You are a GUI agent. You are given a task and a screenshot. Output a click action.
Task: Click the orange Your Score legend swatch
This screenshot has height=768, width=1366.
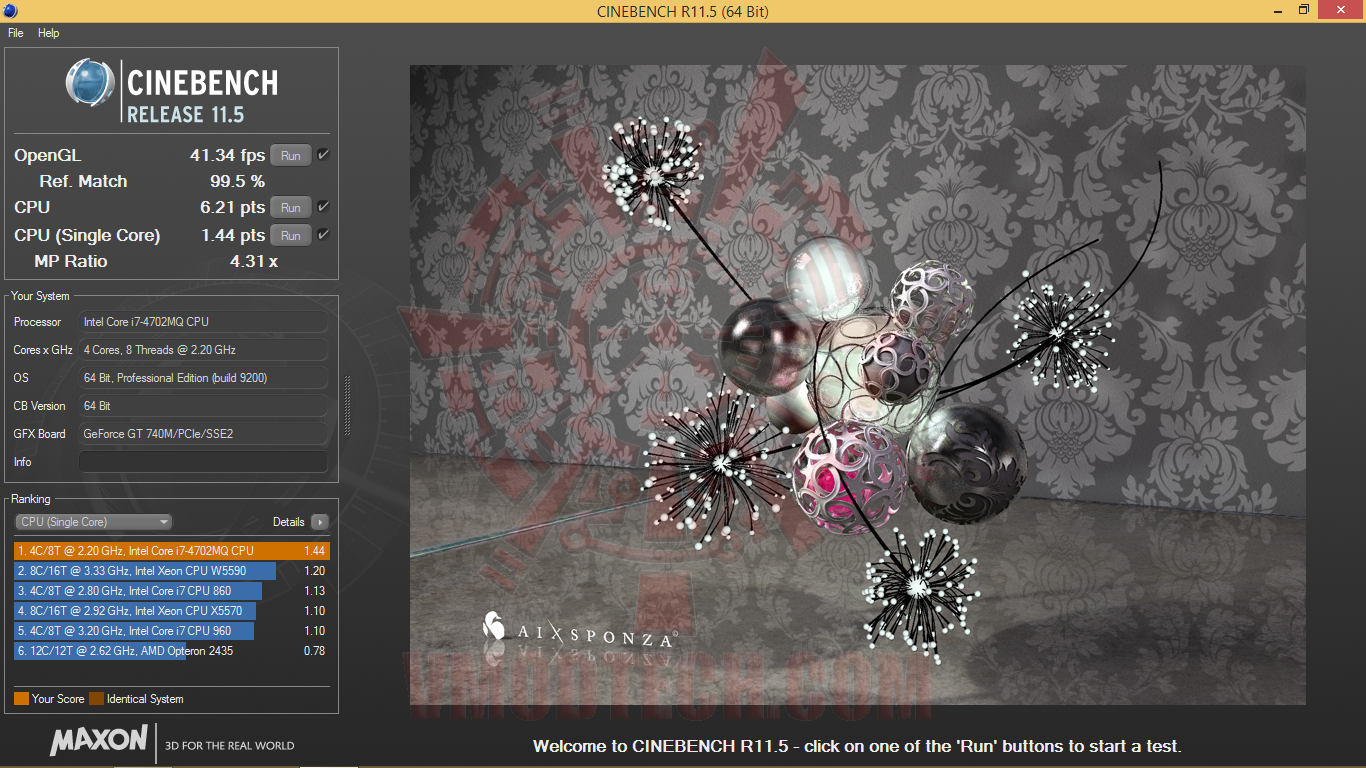[x=21, y=699]
